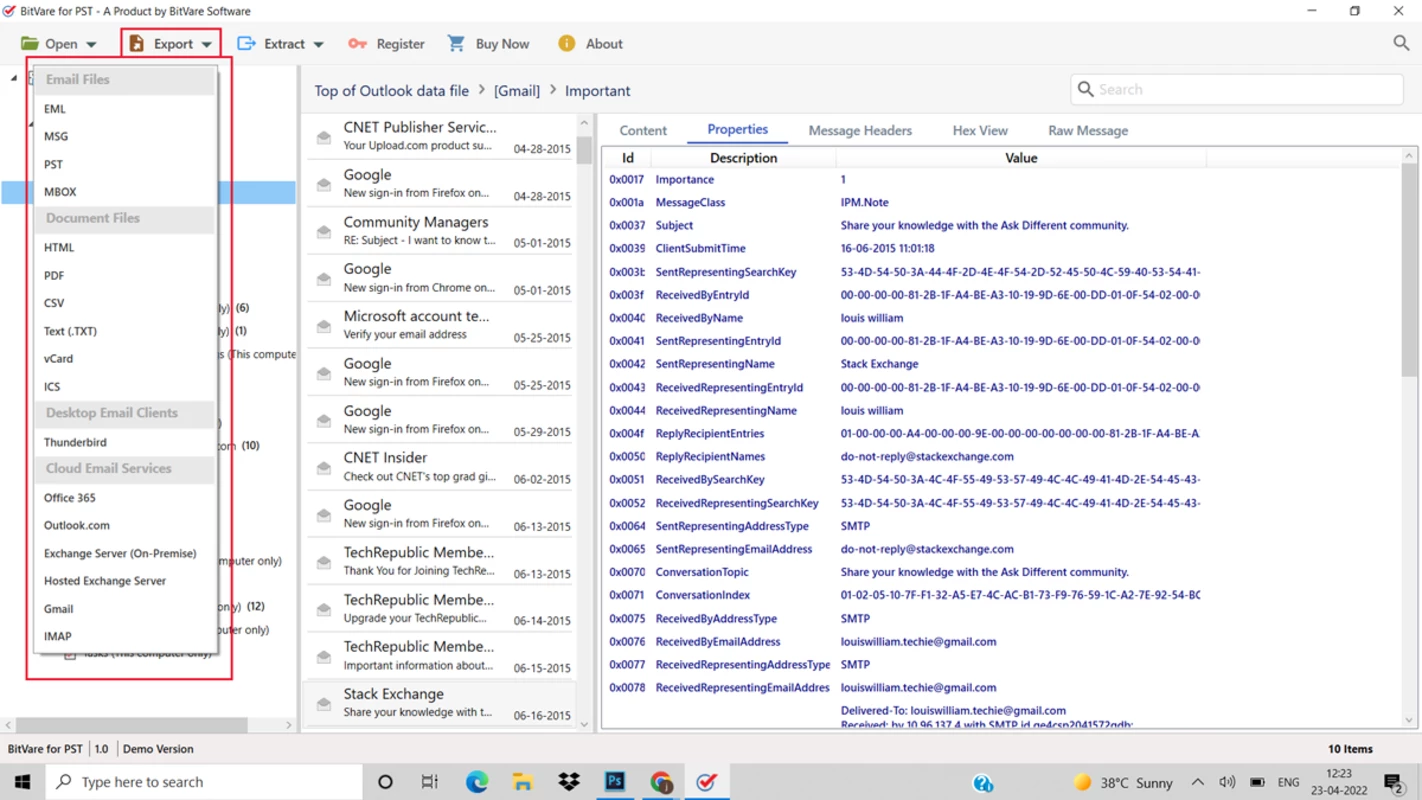Open the About info icon
This screenshot has height=800, width=1422.
click(567, 43)
